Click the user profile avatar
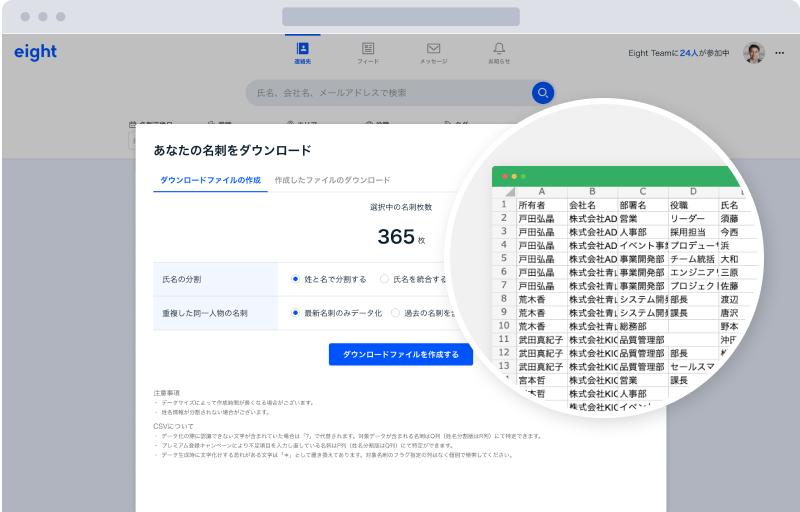Viewport: 800px width, 512px height. [x=754, y=53]
